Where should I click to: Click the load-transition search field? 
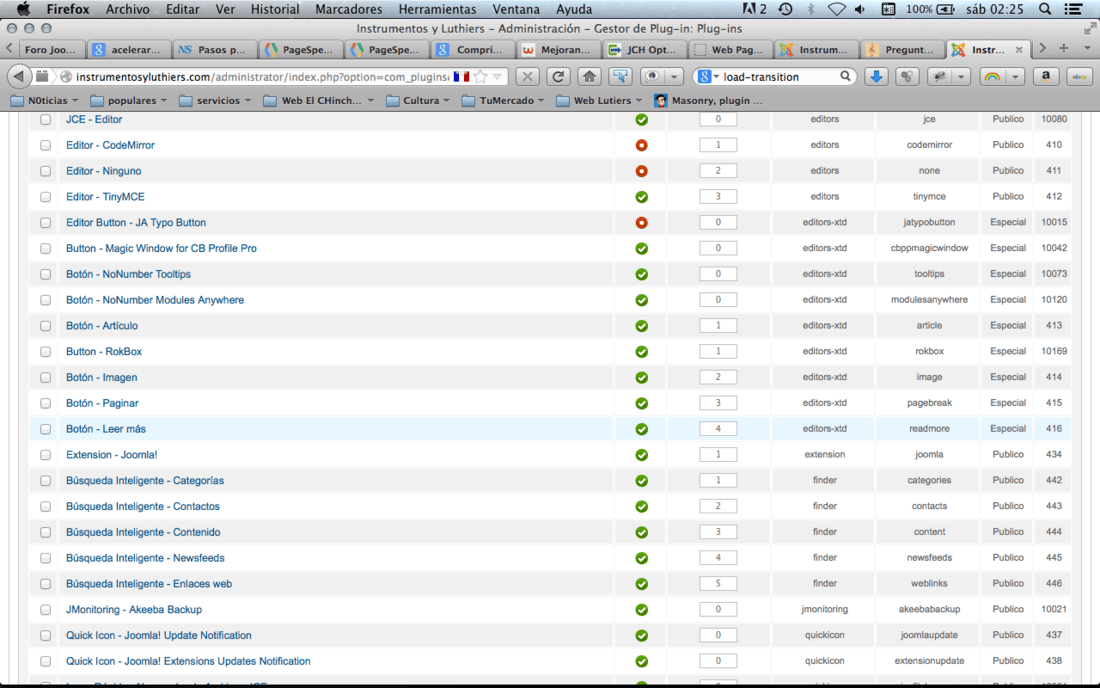tap(779, 76)
